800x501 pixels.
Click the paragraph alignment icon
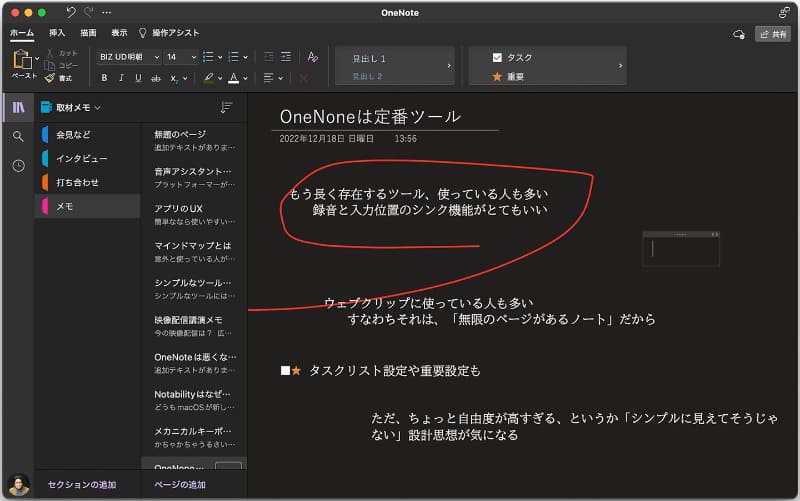(x=268, y=78)
